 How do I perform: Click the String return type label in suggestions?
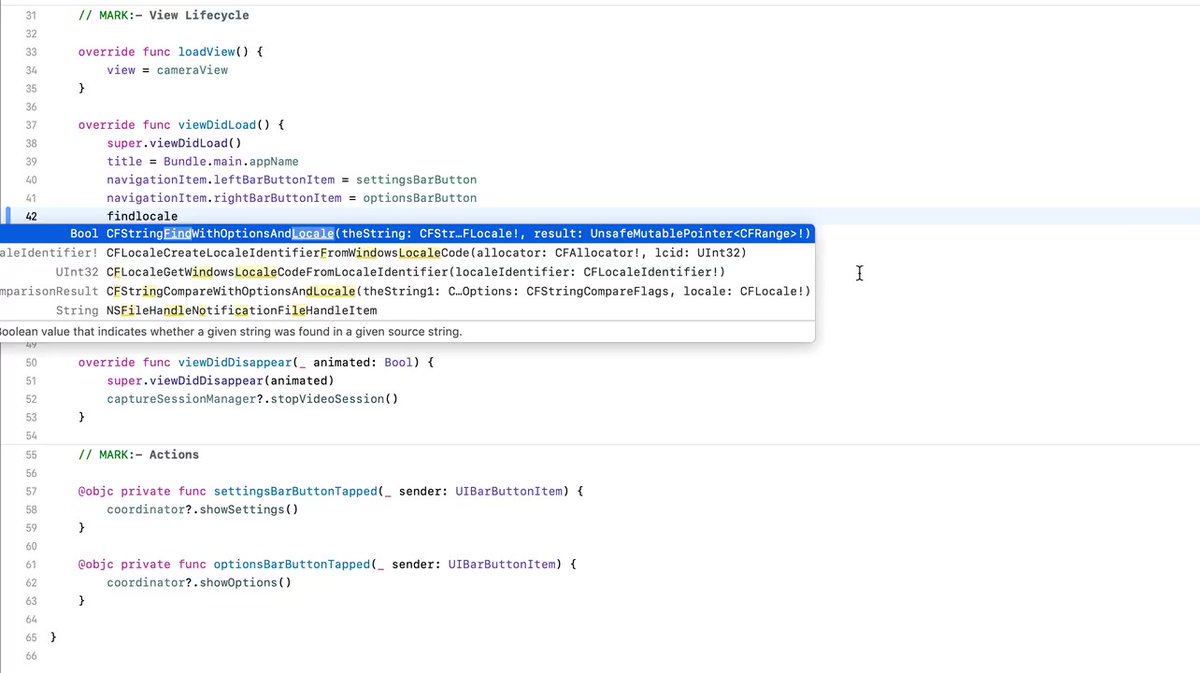point(77,311)
